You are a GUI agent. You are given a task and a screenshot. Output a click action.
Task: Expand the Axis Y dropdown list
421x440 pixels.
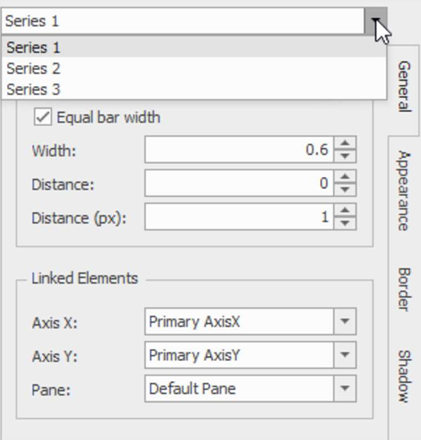click(345, 355)
